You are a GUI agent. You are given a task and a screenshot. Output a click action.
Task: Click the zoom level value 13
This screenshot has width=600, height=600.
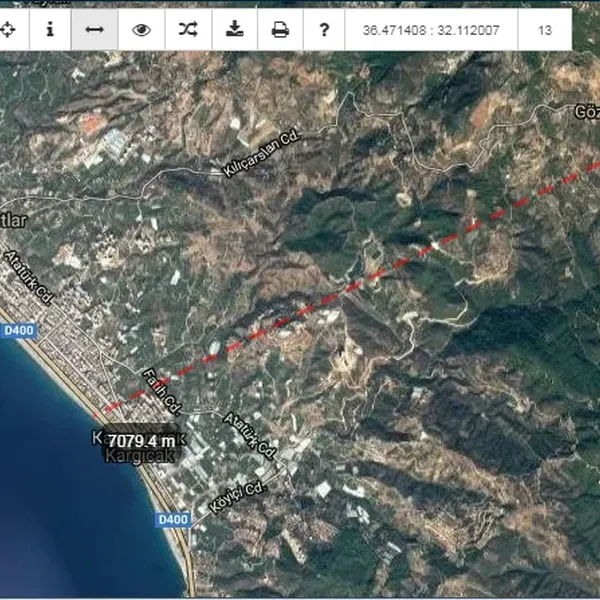(x=545, y=30)
